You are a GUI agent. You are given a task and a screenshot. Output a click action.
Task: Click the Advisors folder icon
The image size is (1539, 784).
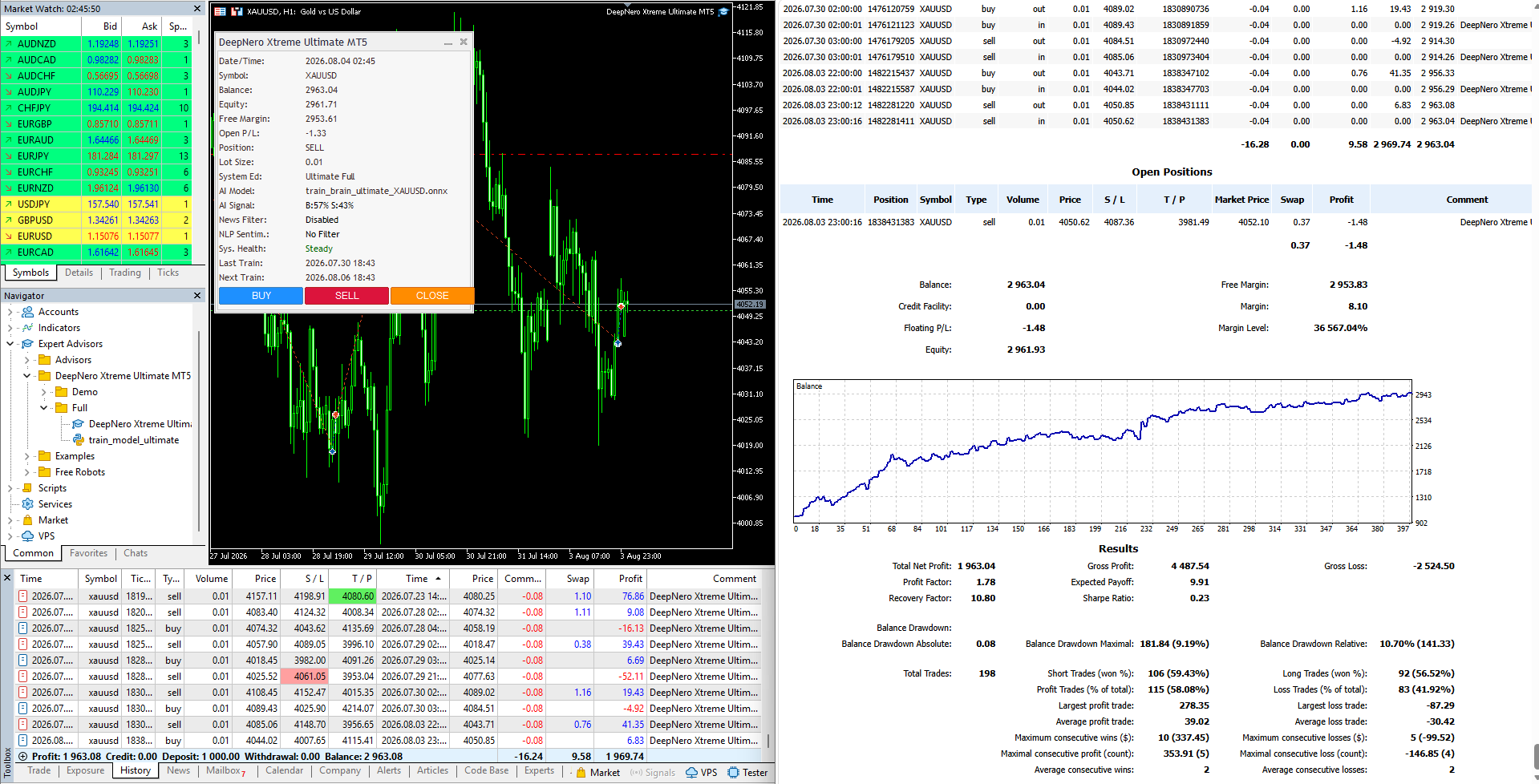[x=45, y=360]
